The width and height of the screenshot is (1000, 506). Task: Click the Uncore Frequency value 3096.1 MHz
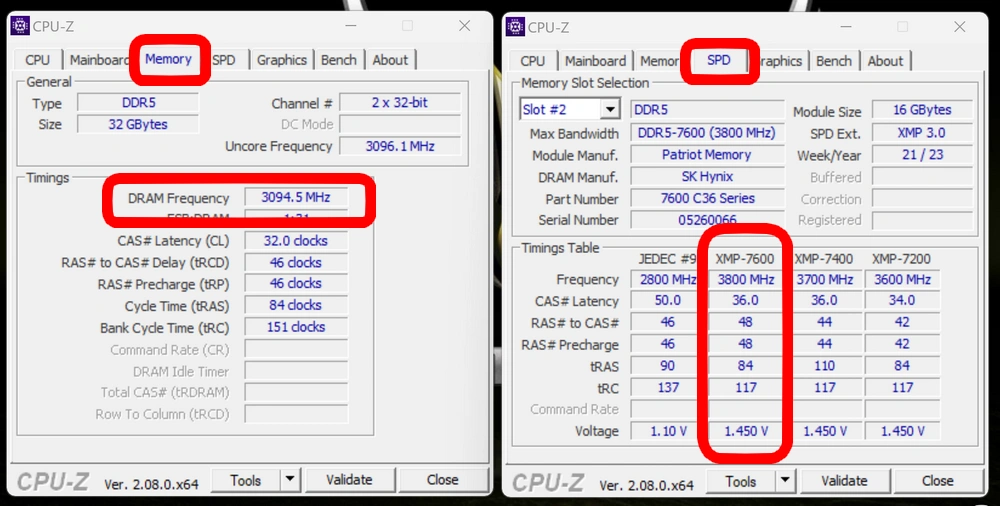pos(400,146)
